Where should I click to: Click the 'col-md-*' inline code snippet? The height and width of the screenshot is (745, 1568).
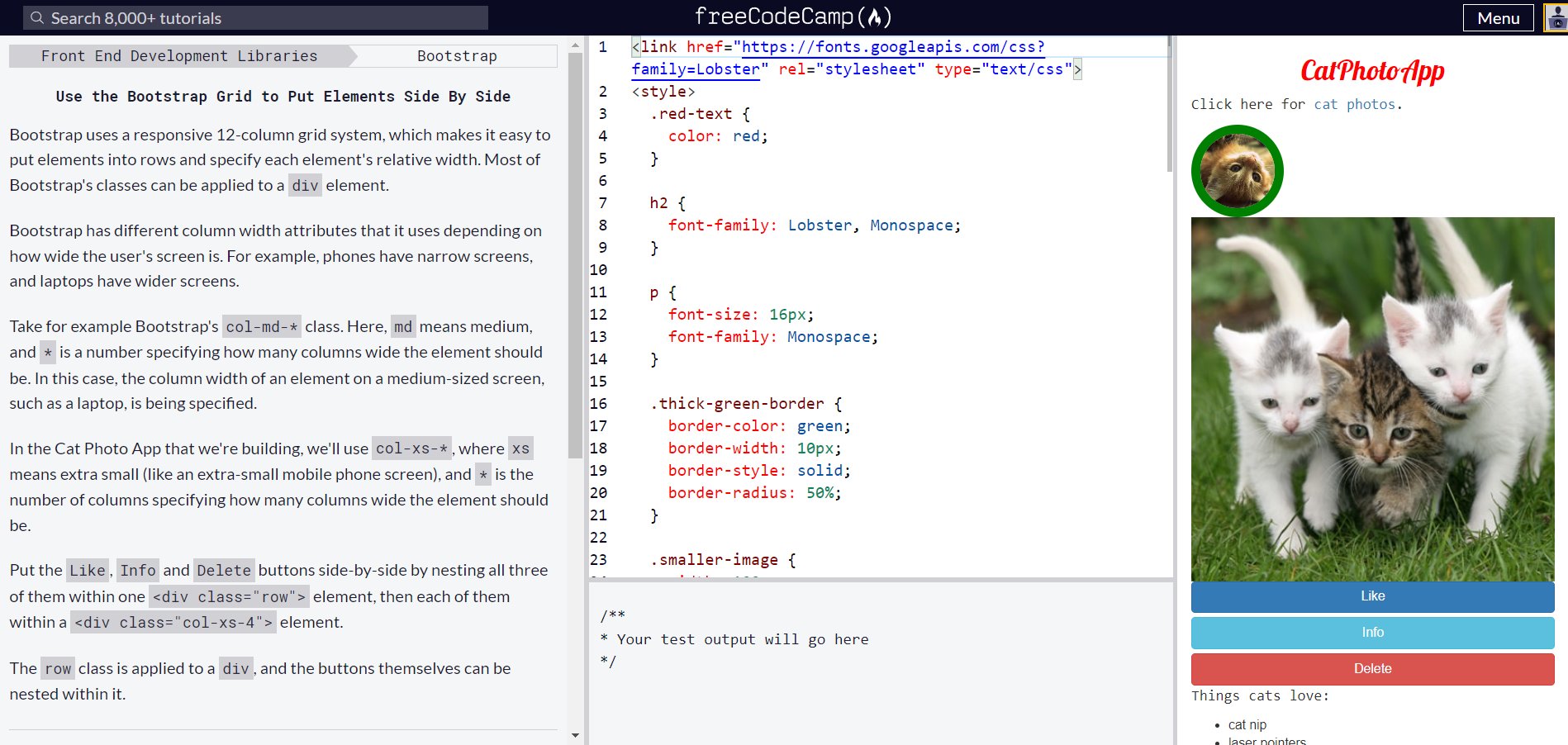(x=262, y=327)
